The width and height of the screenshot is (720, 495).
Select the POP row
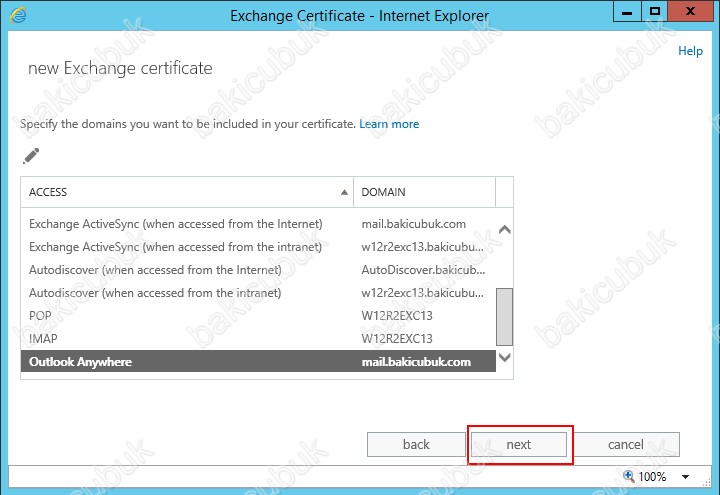coord(258,316)
